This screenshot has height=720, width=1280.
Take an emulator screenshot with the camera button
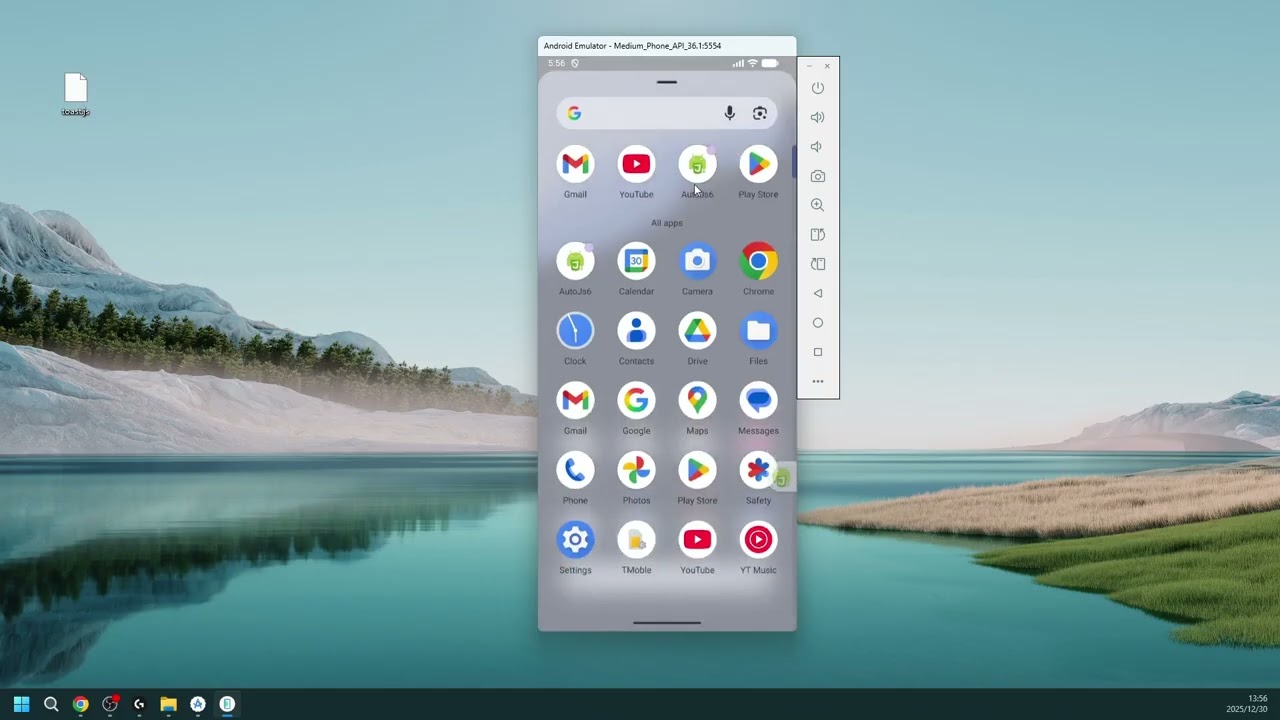pos(817,176)
